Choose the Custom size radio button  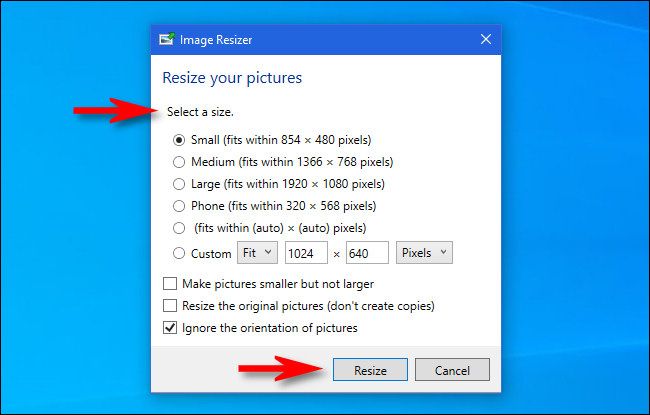point(180,253)
